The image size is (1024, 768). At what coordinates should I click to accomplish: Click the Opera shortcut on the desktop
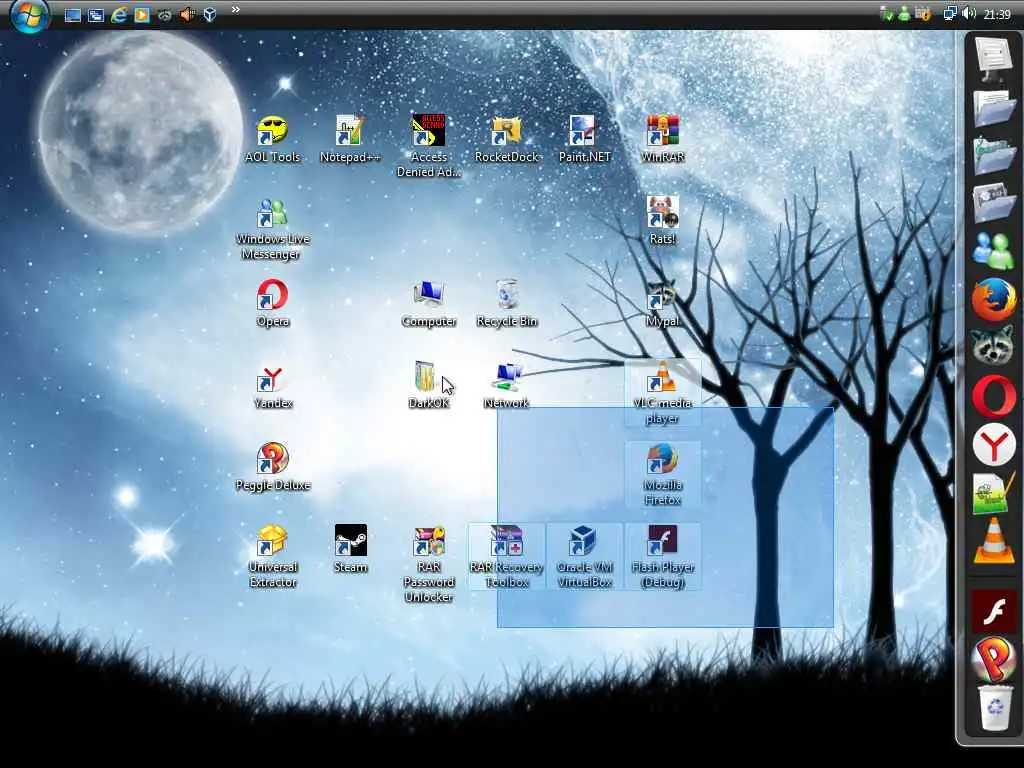pos(272,303)
